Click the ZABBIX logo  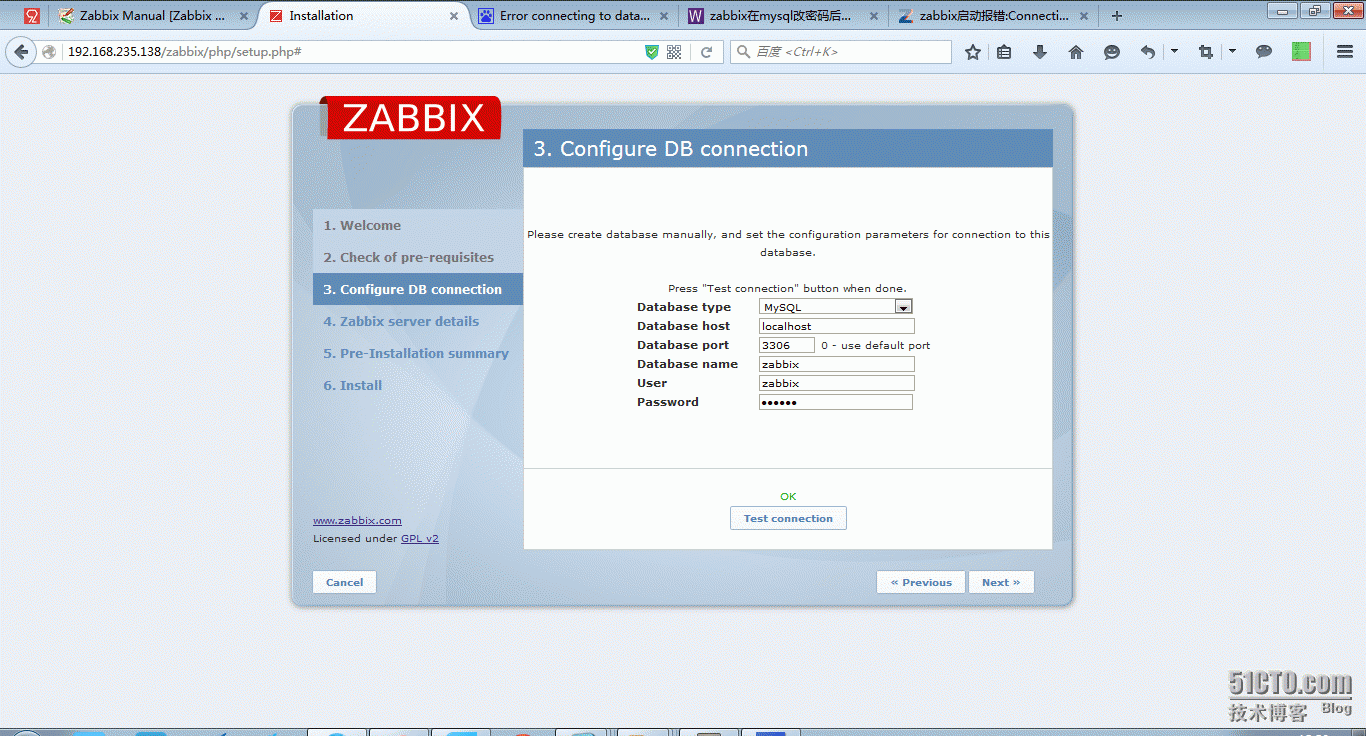click(411, 118)
